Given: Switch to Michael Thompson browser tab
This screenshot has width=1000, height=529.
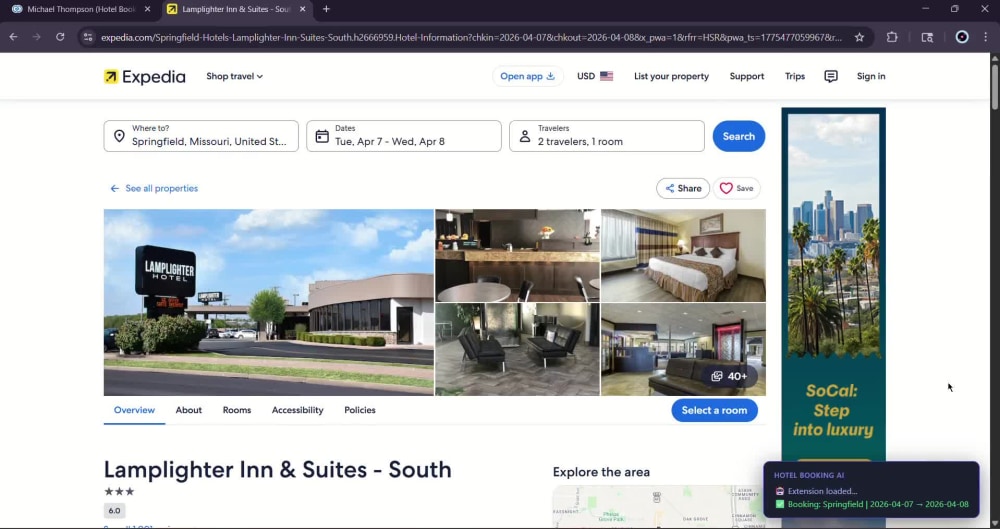Looking at the screenshot, I should (x=81, y=10).
